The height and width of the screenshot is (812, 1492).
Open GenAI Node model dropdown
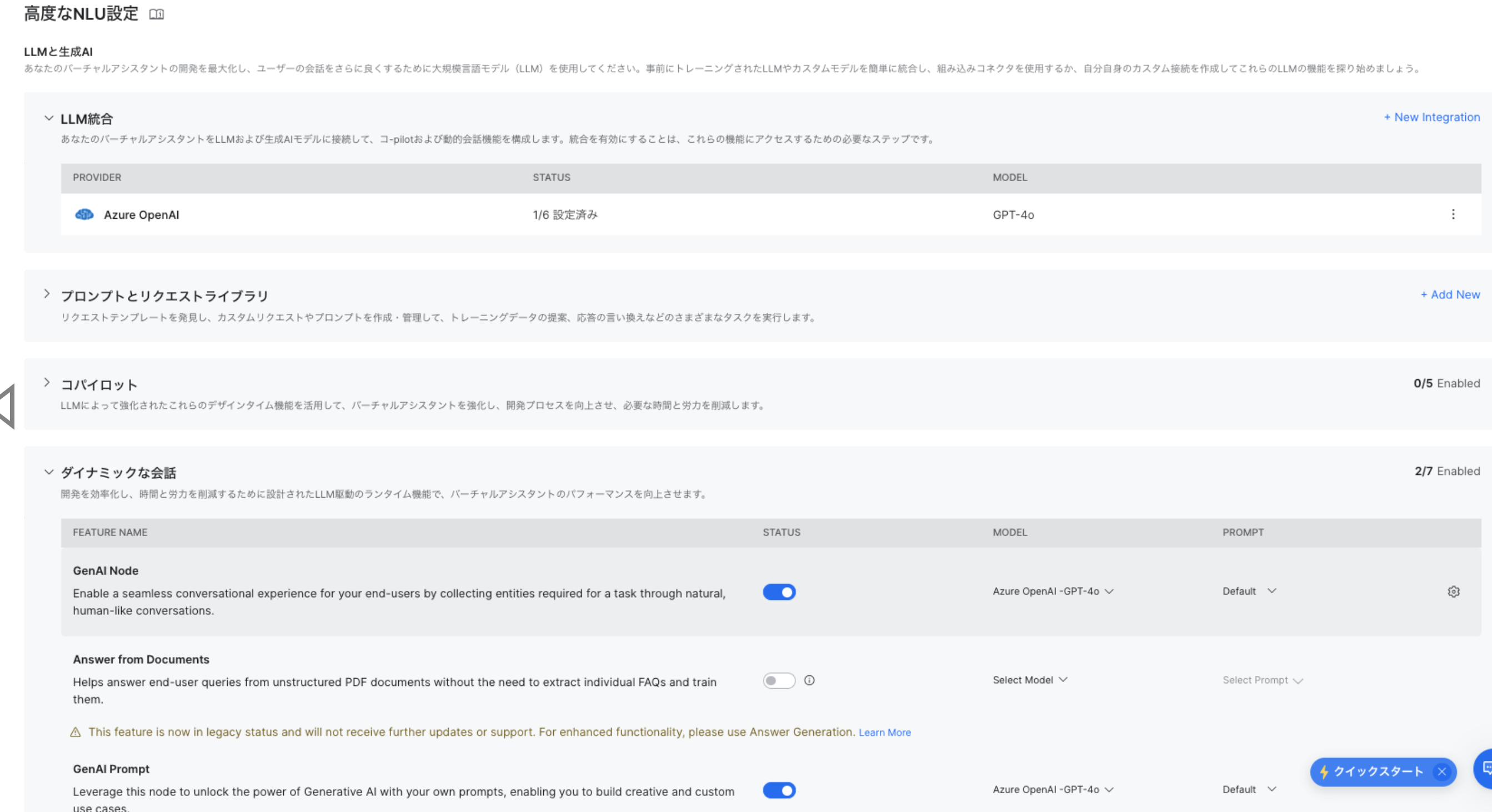1053,592
